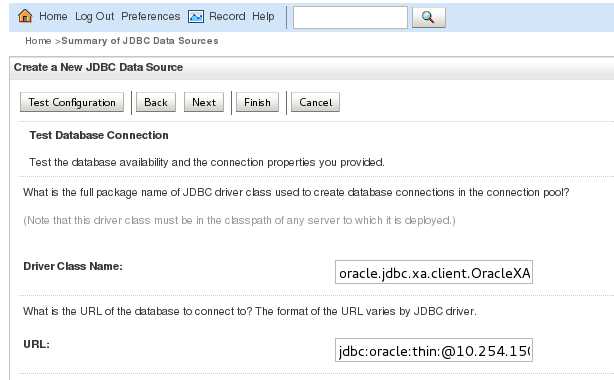Screen dimensions: 614x380
Task: Cancel the JDBC data source creation
Action: pos(315,102)
